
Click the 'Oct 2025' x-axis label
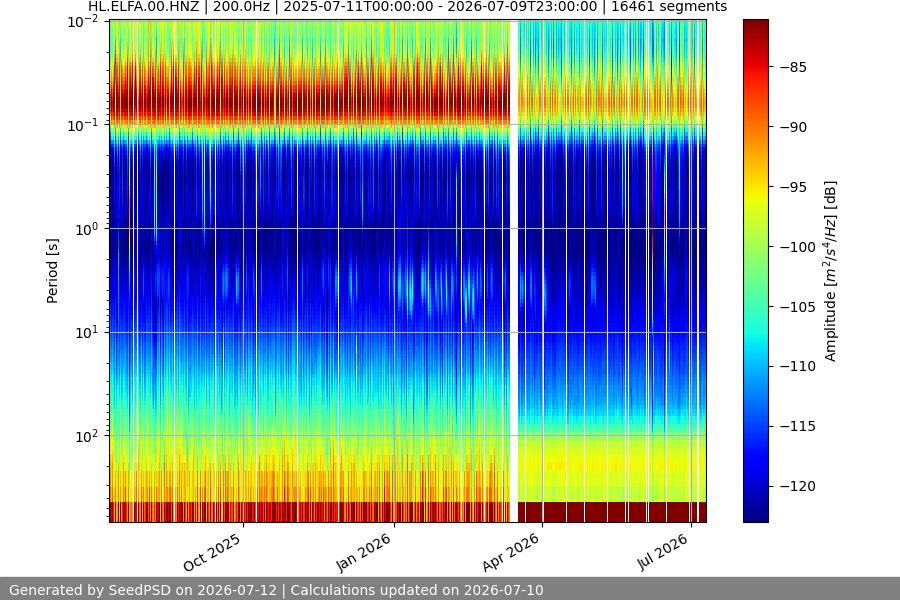tap(212, 552)
